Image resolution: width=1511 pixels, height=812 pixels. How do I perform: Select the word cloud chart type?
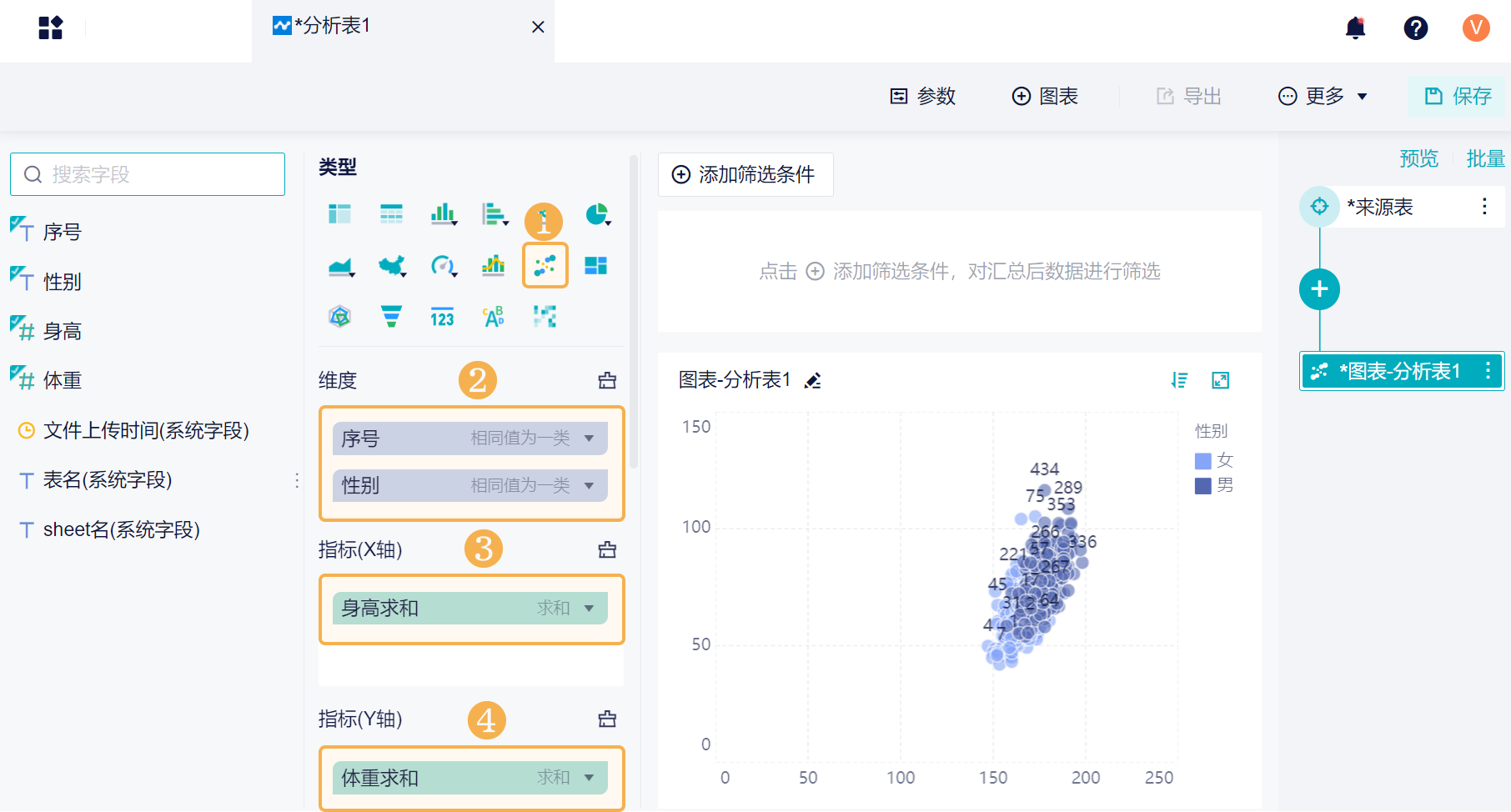494,317
